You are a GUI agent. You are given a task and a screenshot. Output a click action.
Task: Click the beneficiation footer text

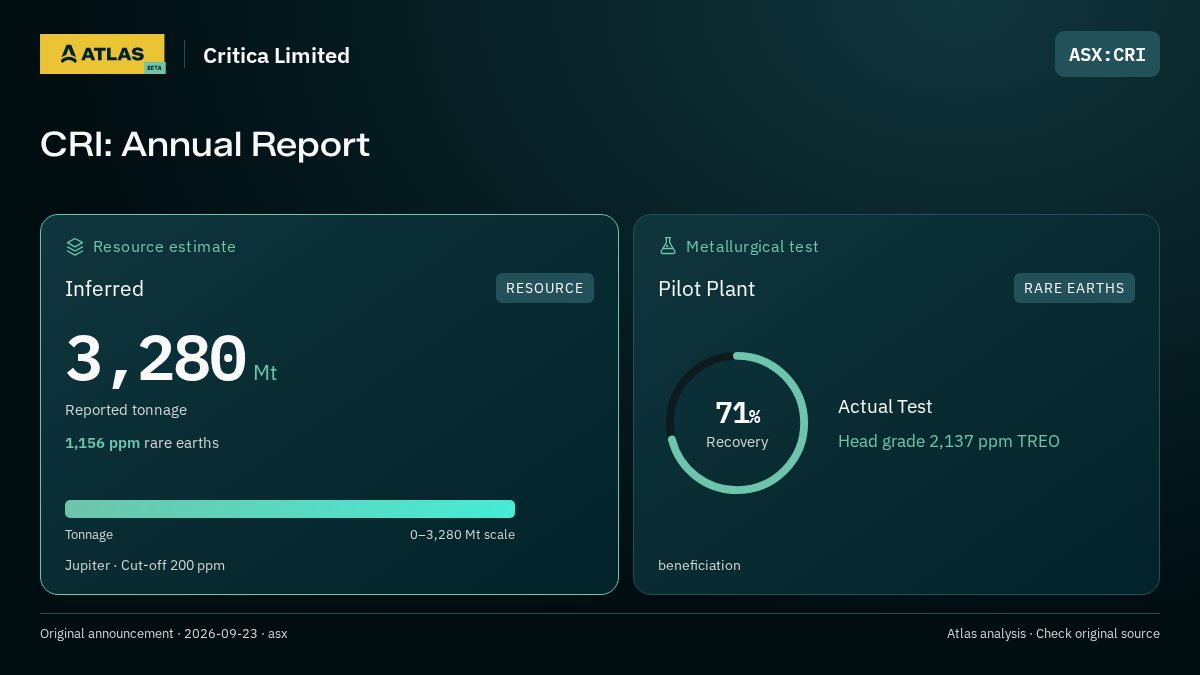tap(699, 565)
